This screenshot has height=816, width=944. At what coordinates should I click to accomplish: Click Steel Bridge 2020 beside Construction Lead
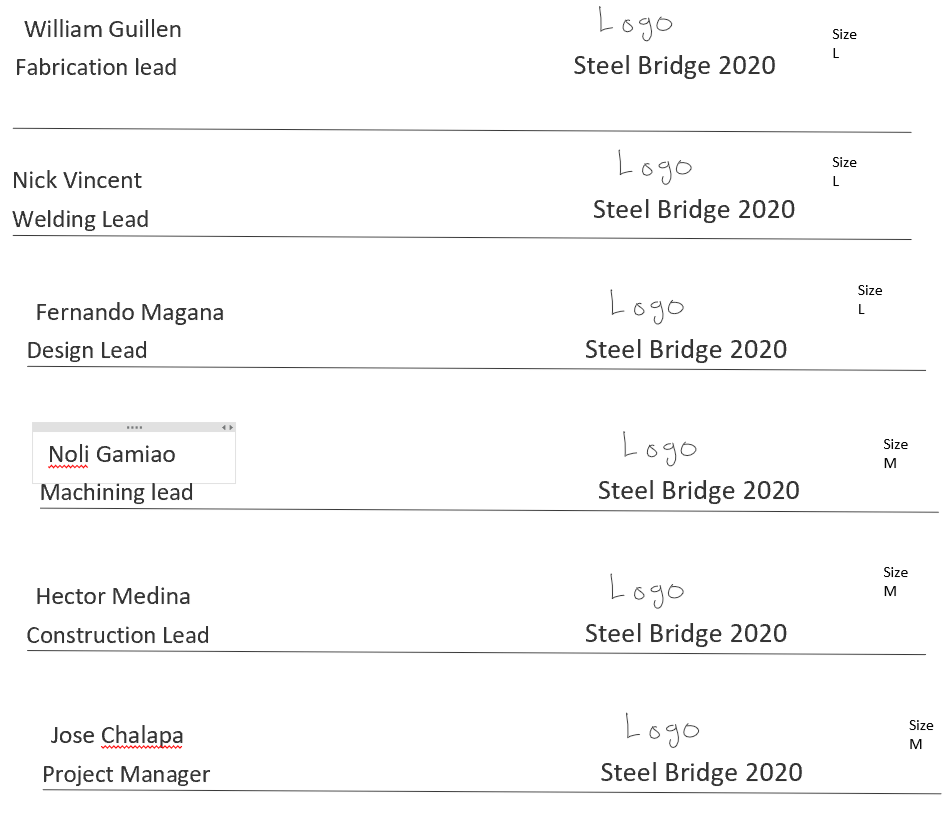click(686, 634)
